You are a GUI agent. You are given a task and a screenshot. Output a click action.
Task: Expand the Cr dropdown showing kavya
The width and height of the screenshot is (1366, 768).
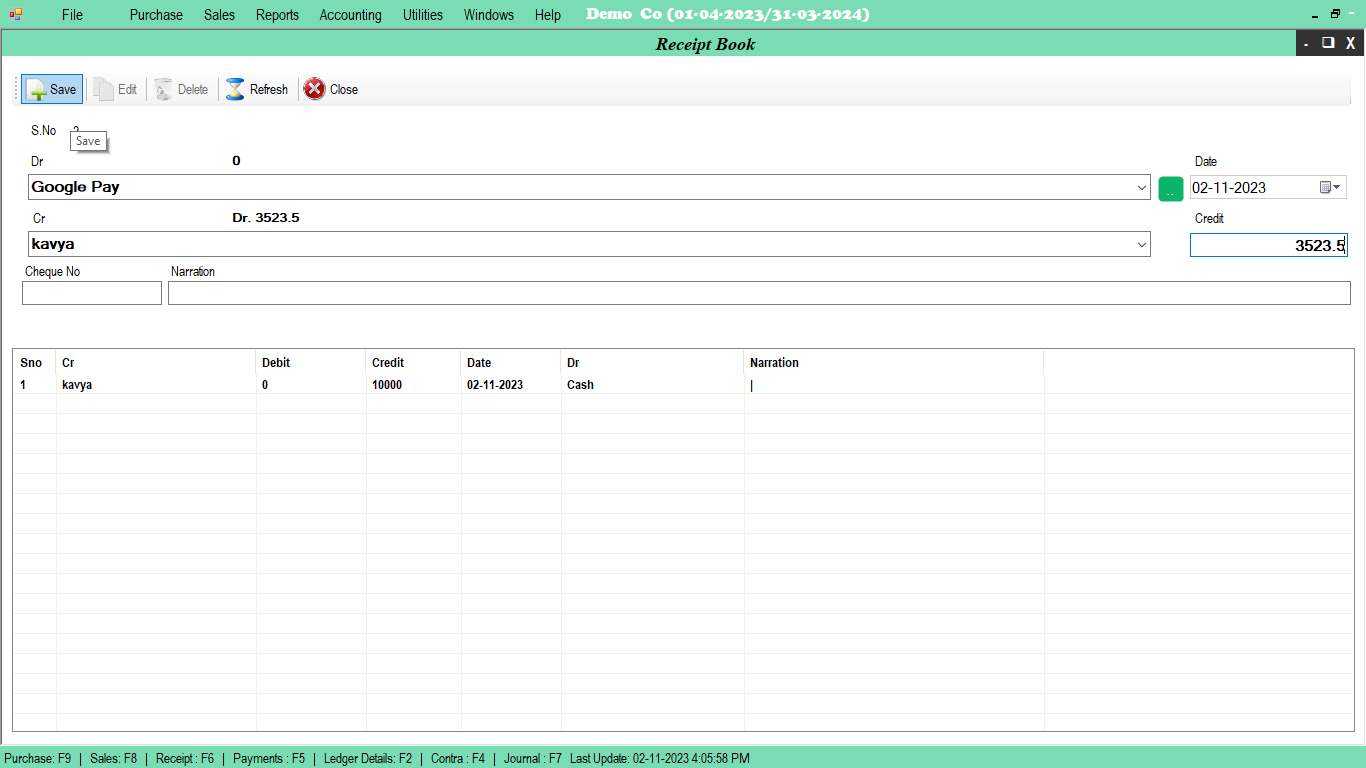1142,244
